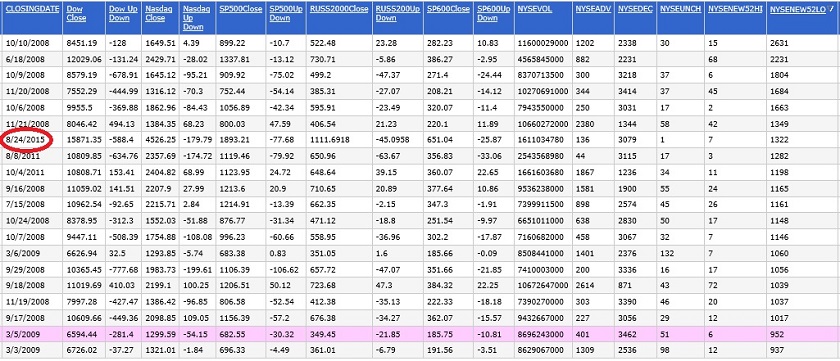This screenshot has width=840, height=361.
Task: Click the NYSEUNCH column header
Action: [x=680, y=9]
